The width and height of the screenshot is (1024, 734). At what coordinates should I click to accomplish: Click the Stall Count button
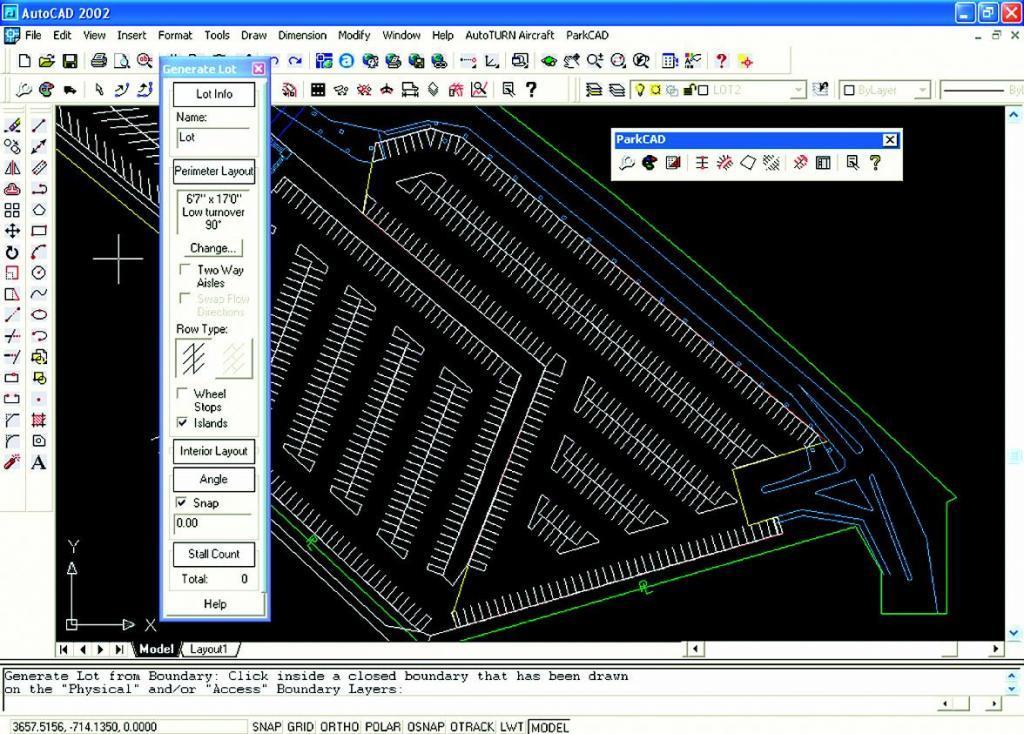214,554
